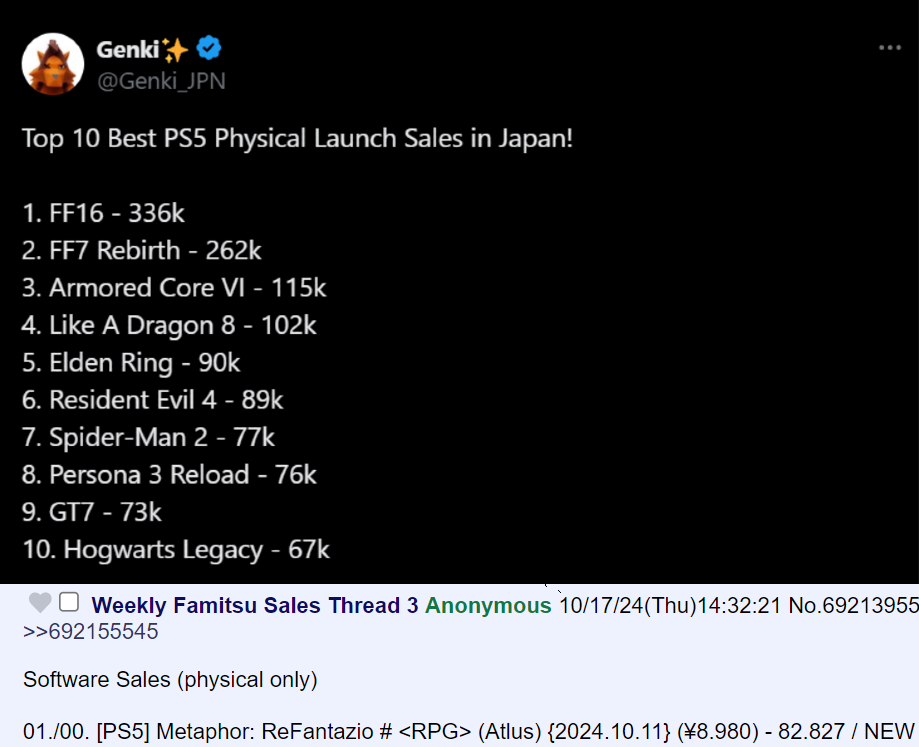Click the Anonymous poster name
This screenshot has width=919, height=747.
(488, 605)
